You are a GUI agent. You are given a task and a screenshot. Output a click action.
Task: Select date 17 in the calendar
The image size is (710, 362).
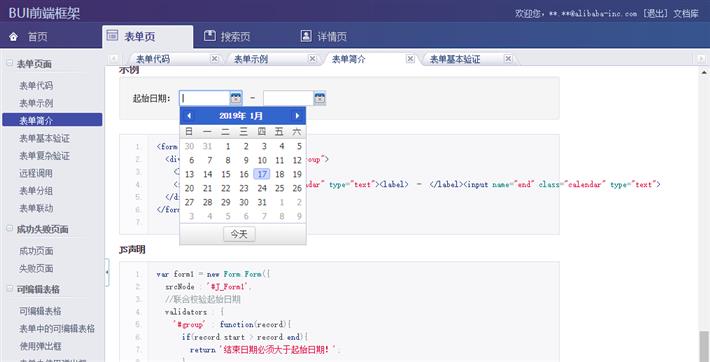coord(262,174)
